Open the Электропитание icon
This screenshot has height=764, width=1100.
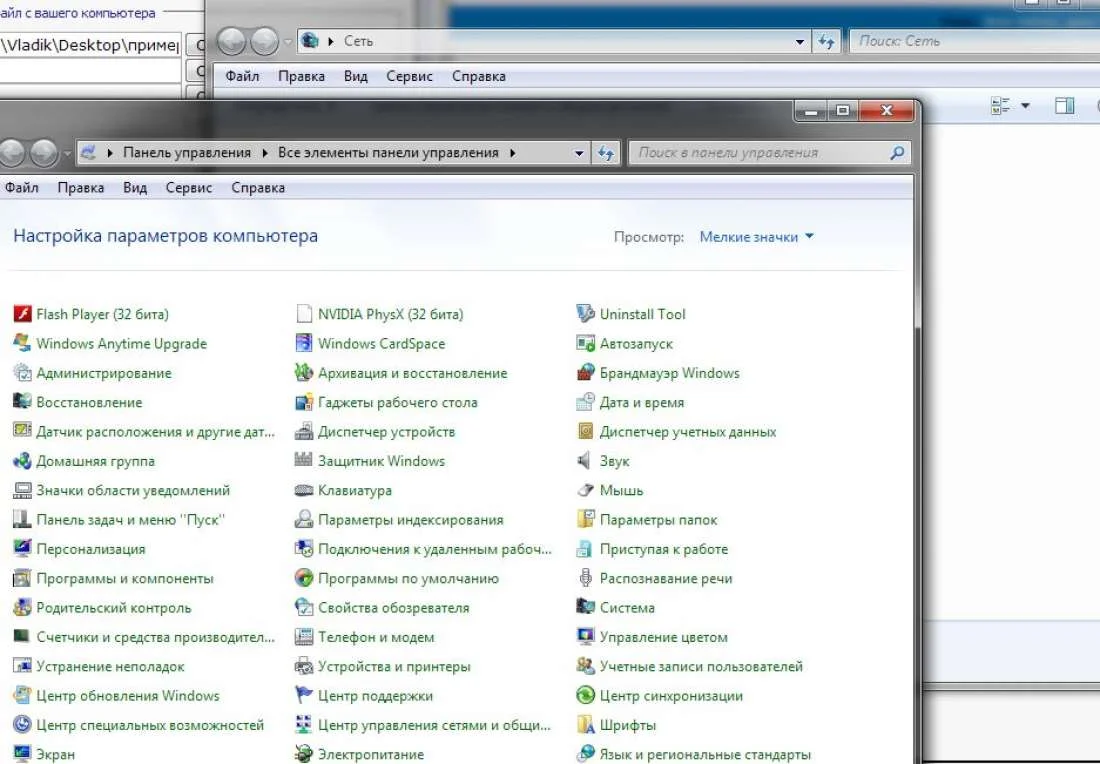pos(304,754)
